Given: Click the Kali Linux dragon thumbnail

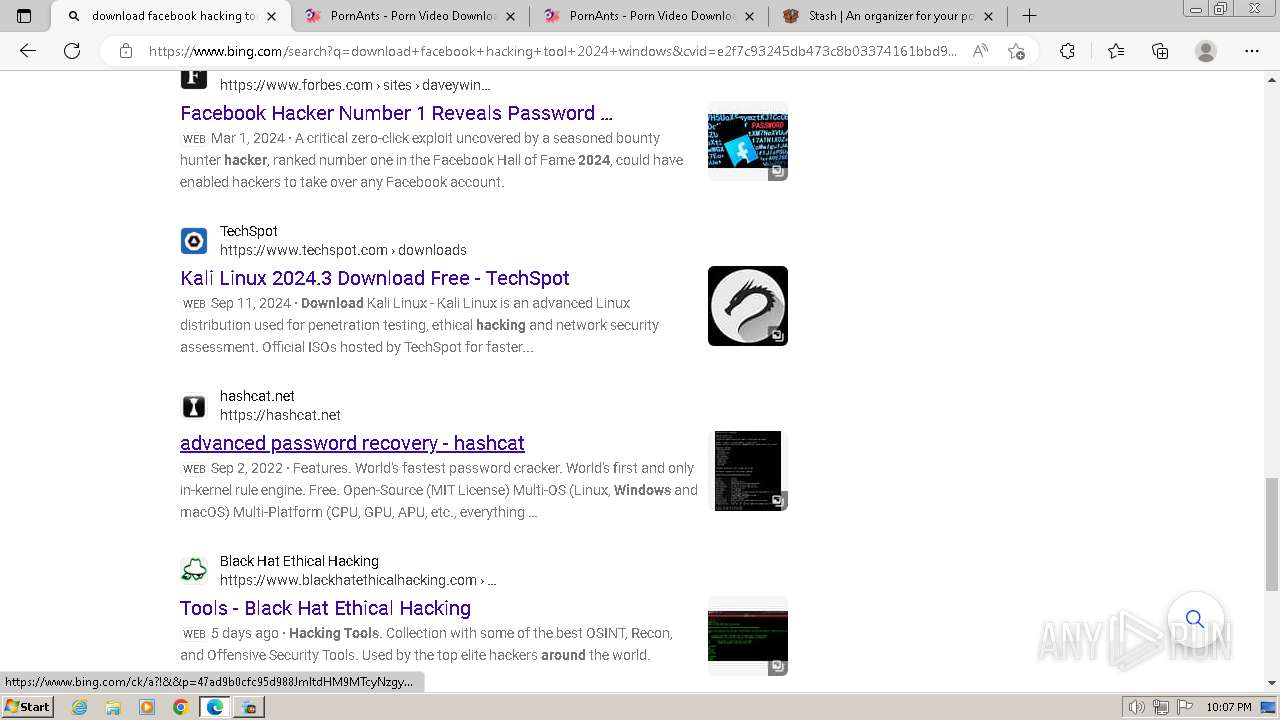Looking at the screenshot, I should (748, 306).
